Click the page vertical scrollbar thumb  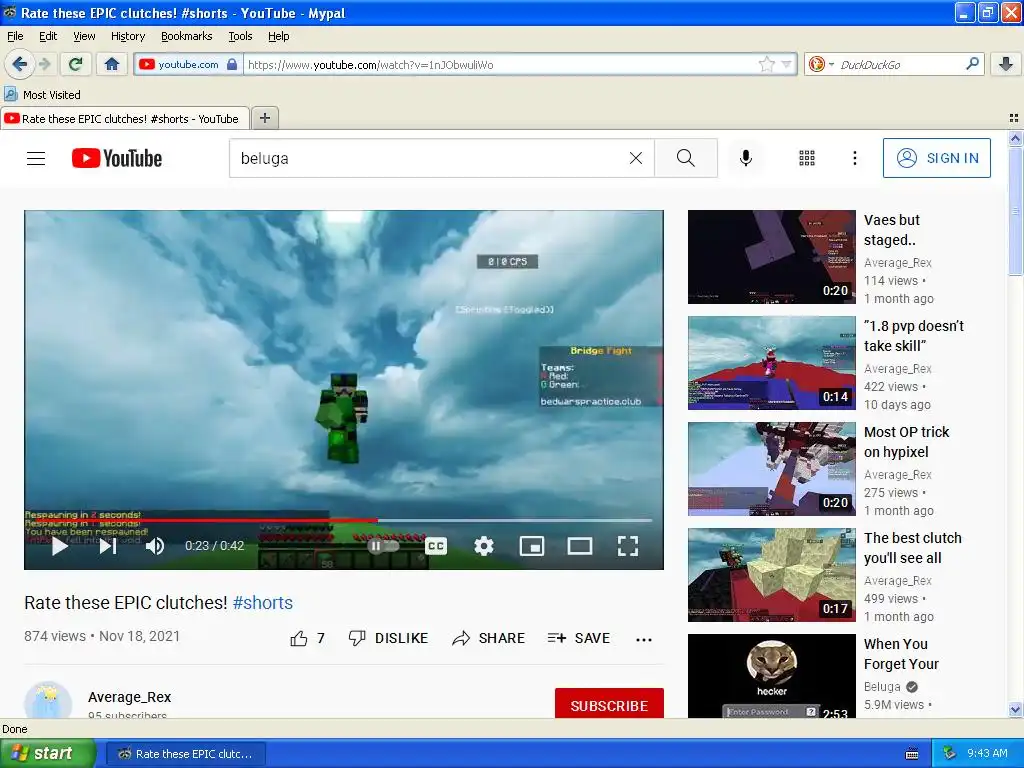[x=1014, y=211]
